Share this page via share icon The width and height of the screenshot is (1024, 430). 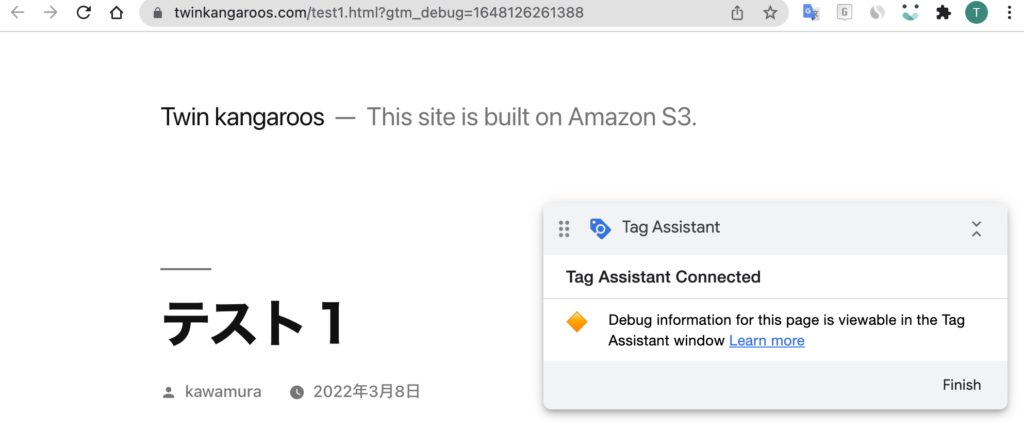click(737, 12)
